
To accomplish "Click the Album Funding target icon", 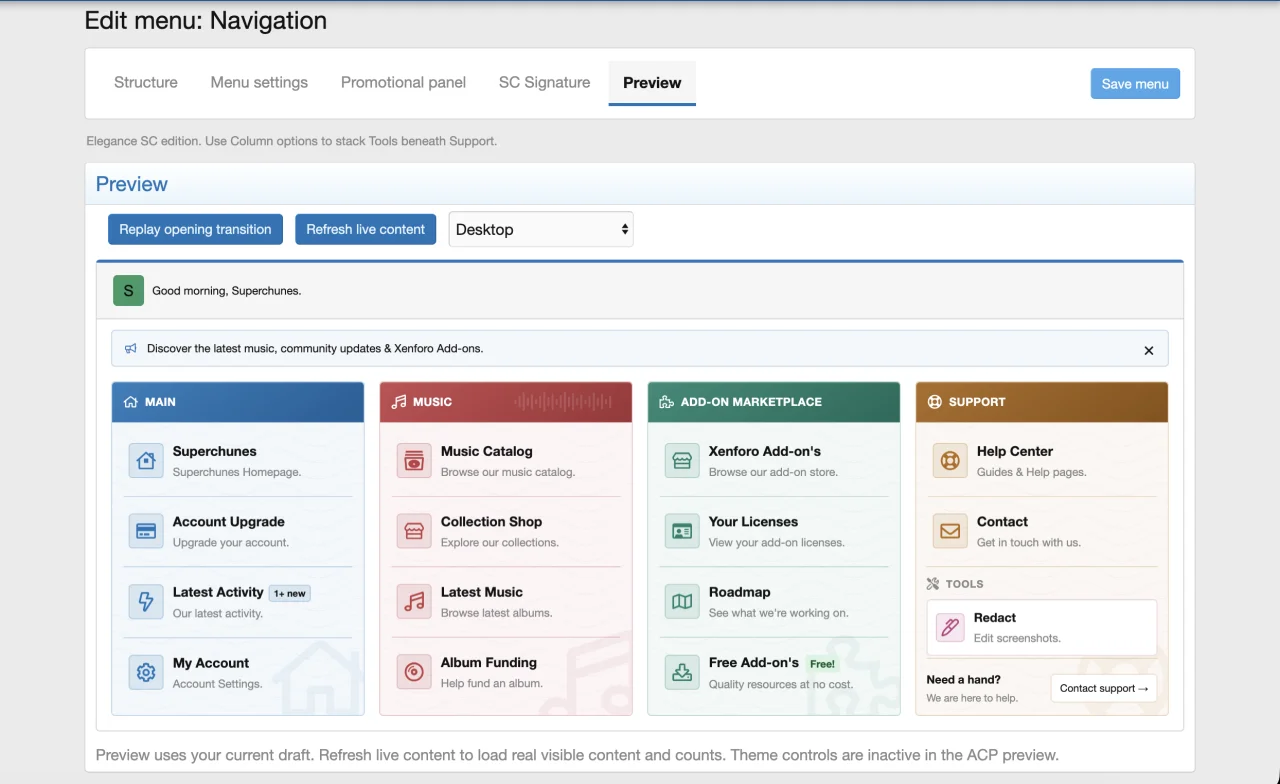I will [414, 672].
